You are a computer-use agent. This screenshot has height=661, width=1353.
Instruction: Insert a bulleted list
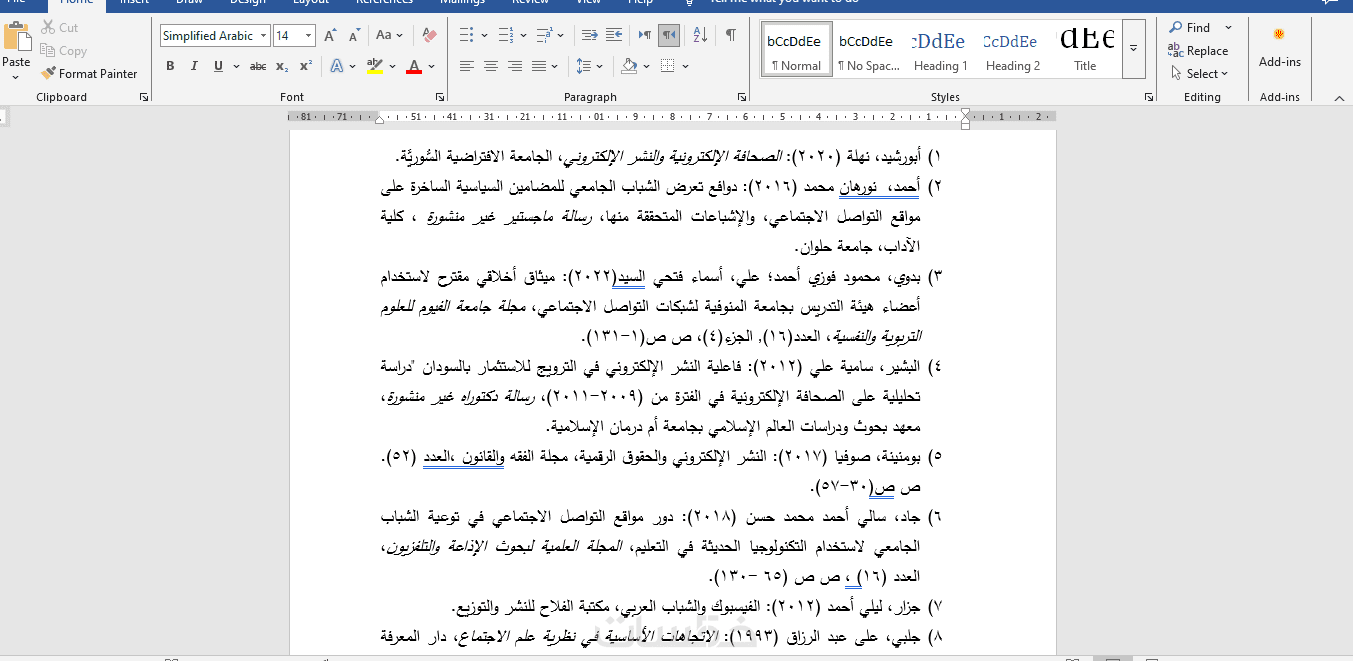tap(466, 36)
